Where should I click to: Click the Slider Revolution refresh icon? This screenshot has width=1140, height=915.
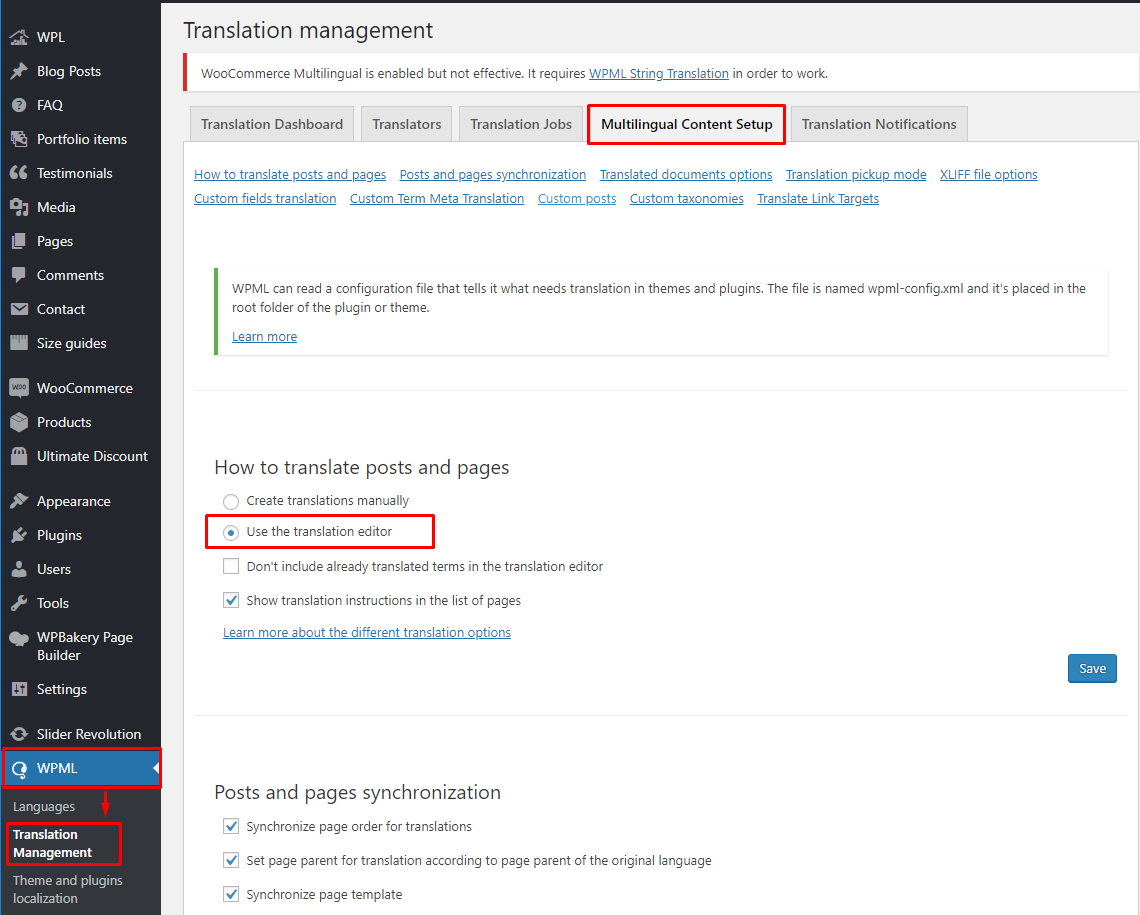click(19, 734)
